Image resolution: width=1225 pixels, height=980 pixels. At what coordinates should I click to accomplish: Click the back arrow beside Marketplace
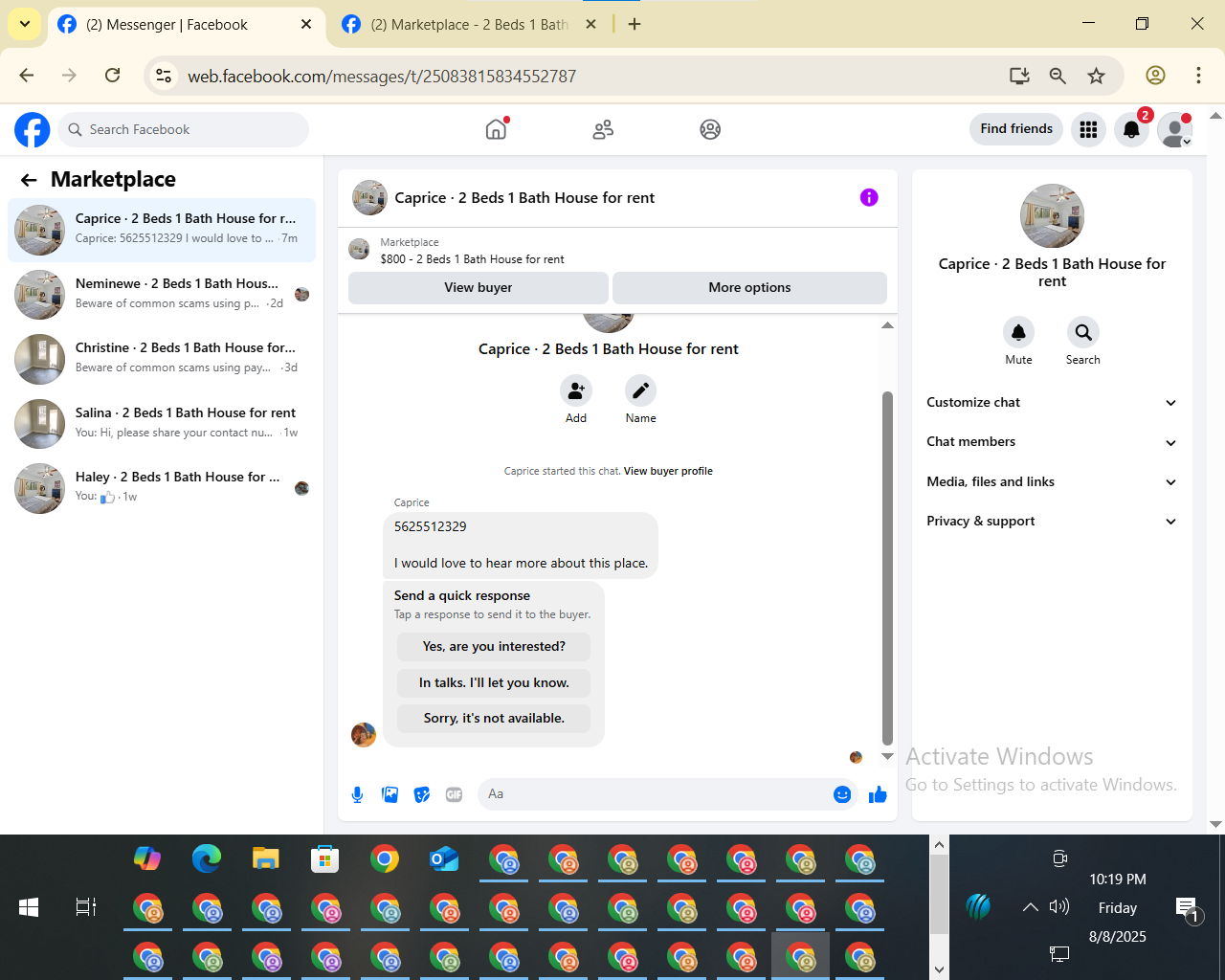tap(29, 180)
